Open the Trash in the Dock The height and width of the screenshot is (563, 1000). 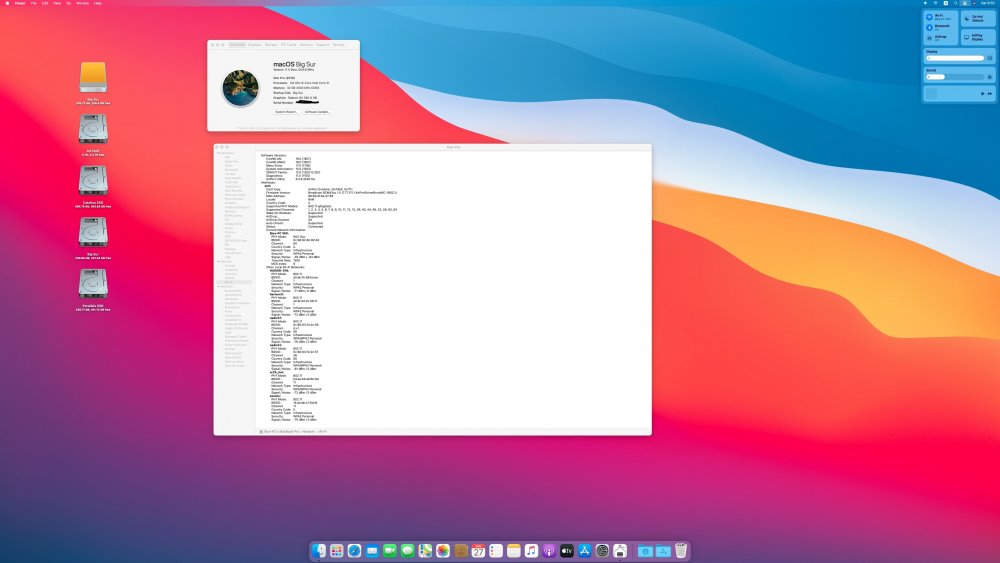coord(681,550)
